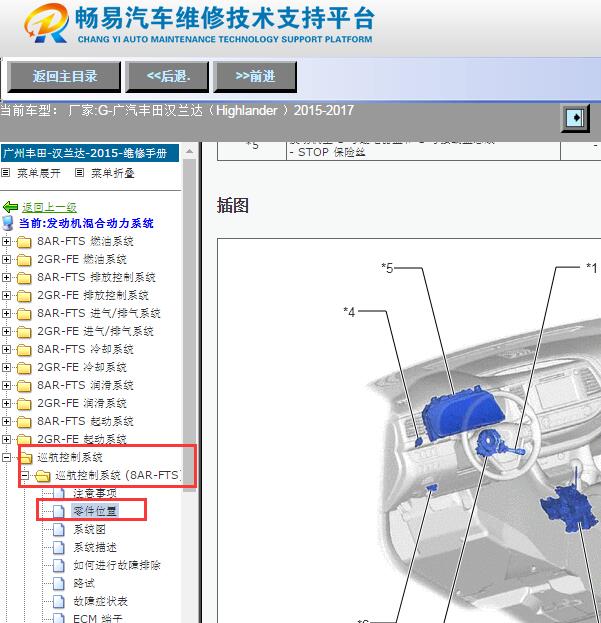This screenshot has height=623, width=601.
Task: Expand the 2GR-FE 燃油系统 folder
Action: pos(6,259)
